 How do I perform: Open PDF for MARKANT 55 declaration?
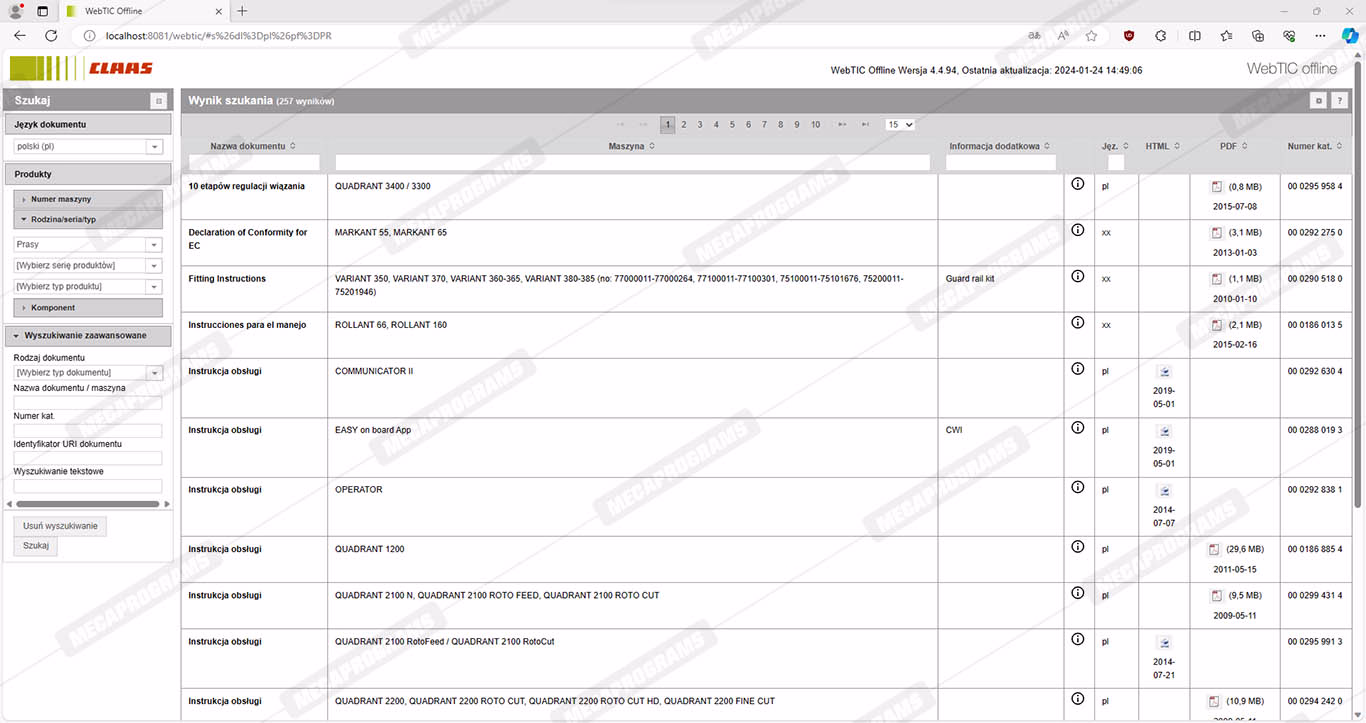[1217, 233]
